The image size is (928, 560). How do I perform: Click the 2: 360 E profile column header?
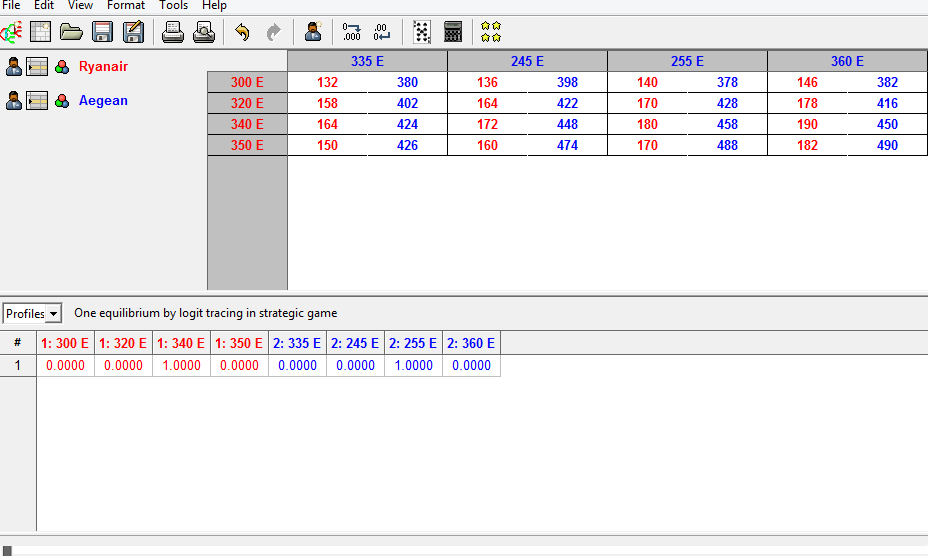pos(471,343)
